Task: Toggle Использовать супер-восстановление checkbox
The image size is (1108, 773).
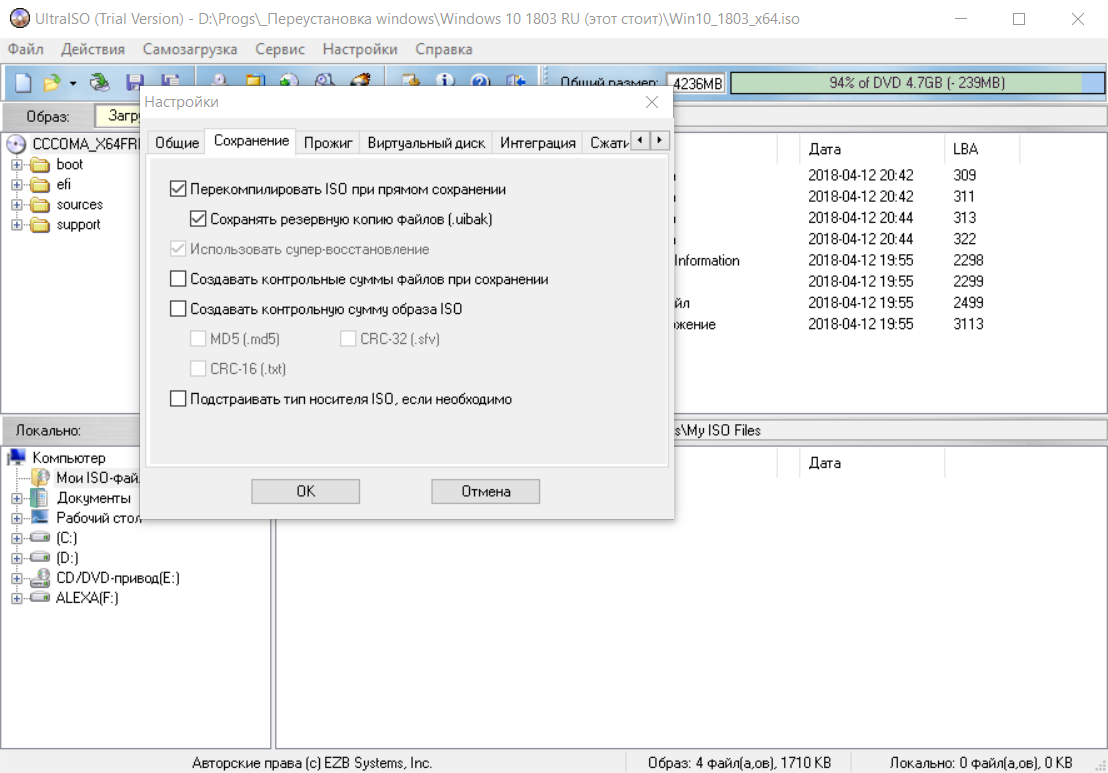Action: point(178,249)
